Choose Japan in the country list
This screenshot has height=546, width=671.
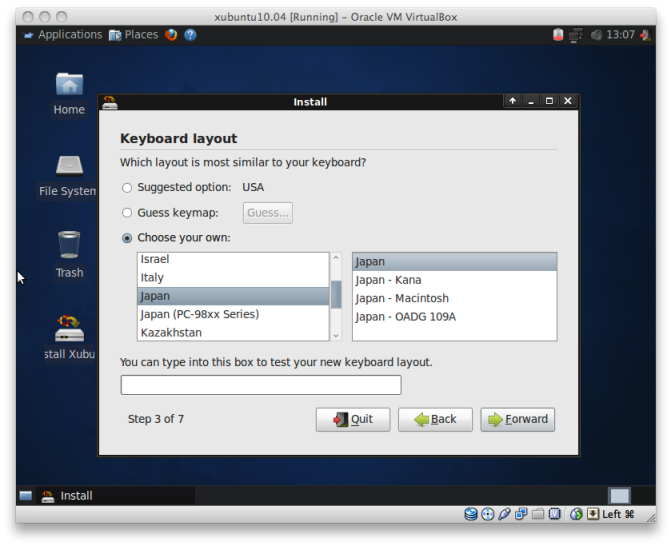233,296
